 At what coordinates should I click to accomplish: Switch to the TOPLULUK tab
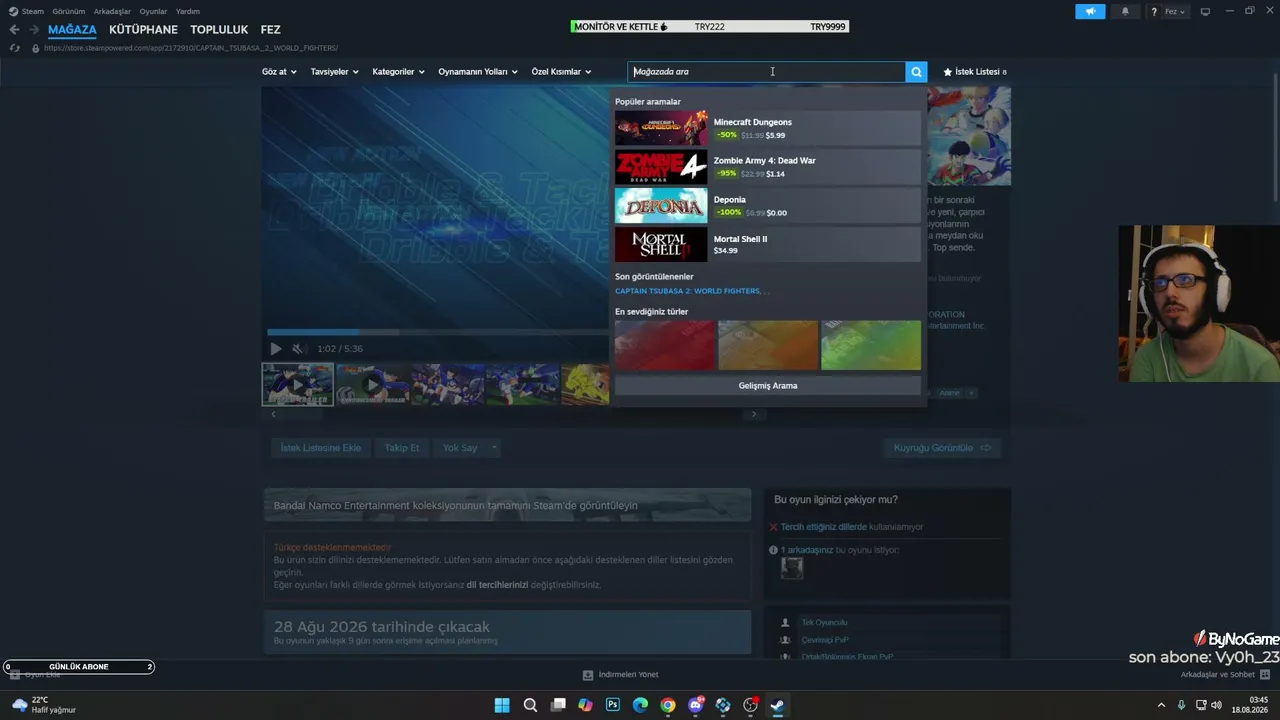pos(219,30)
